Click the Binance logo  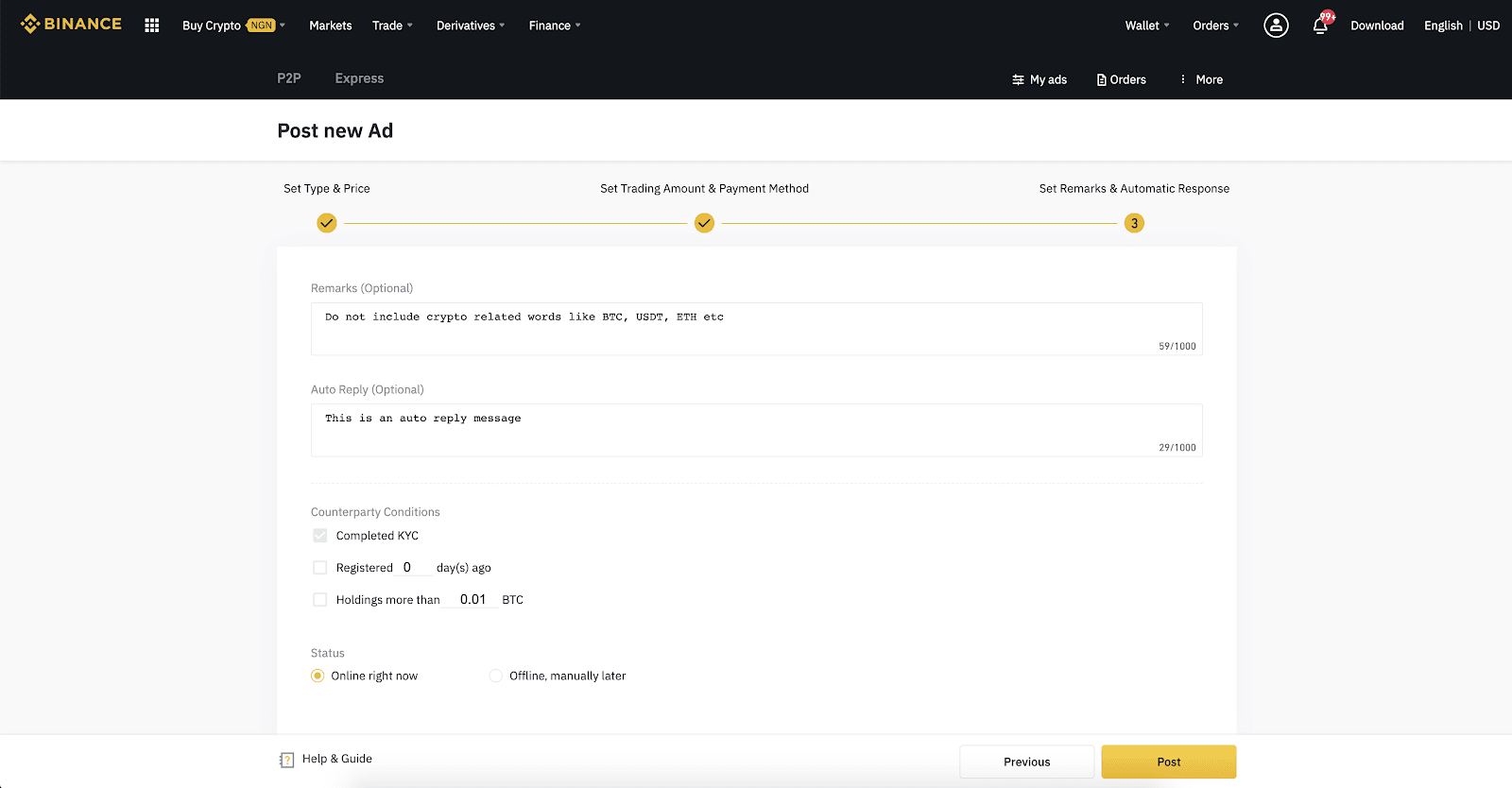pyautogui.click(x=71, y=24)
